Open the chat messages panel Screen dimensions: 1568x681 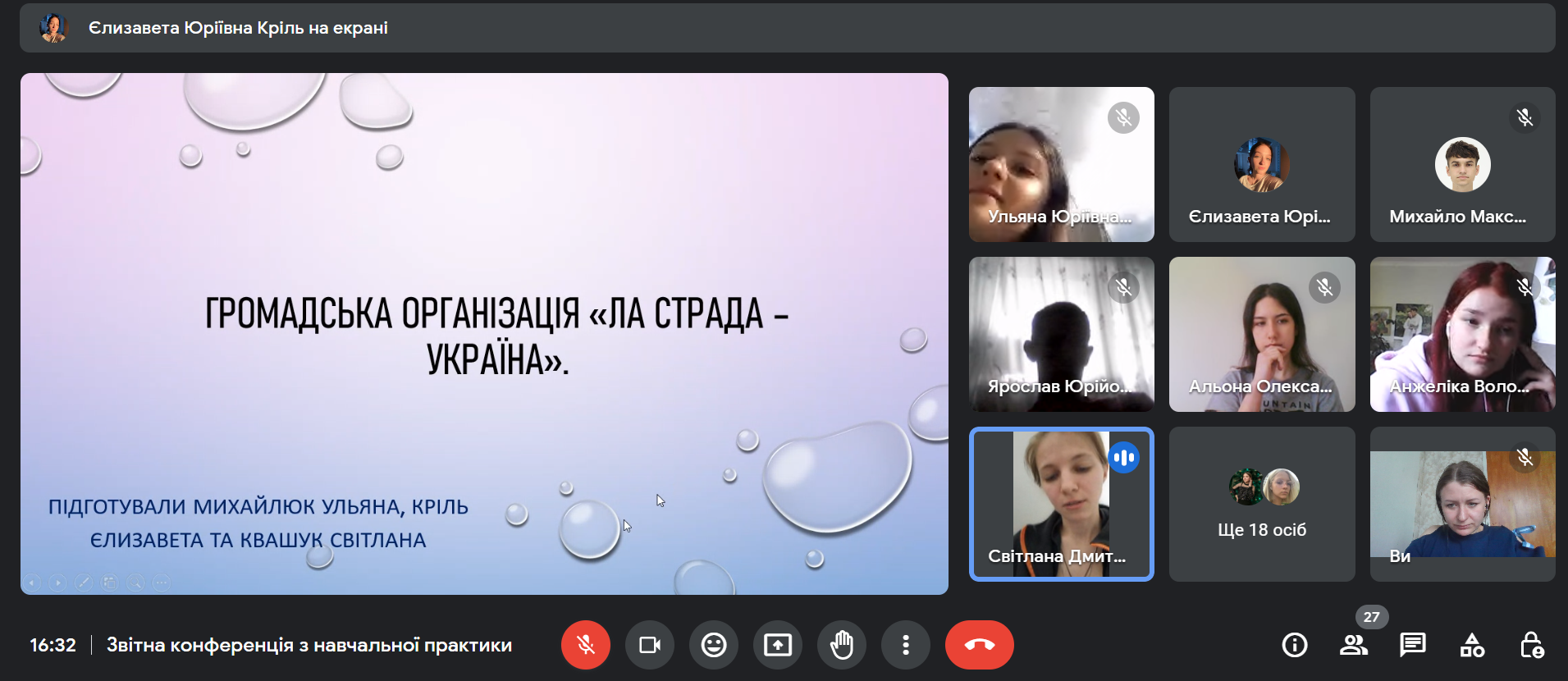(x=1412, y=645)
